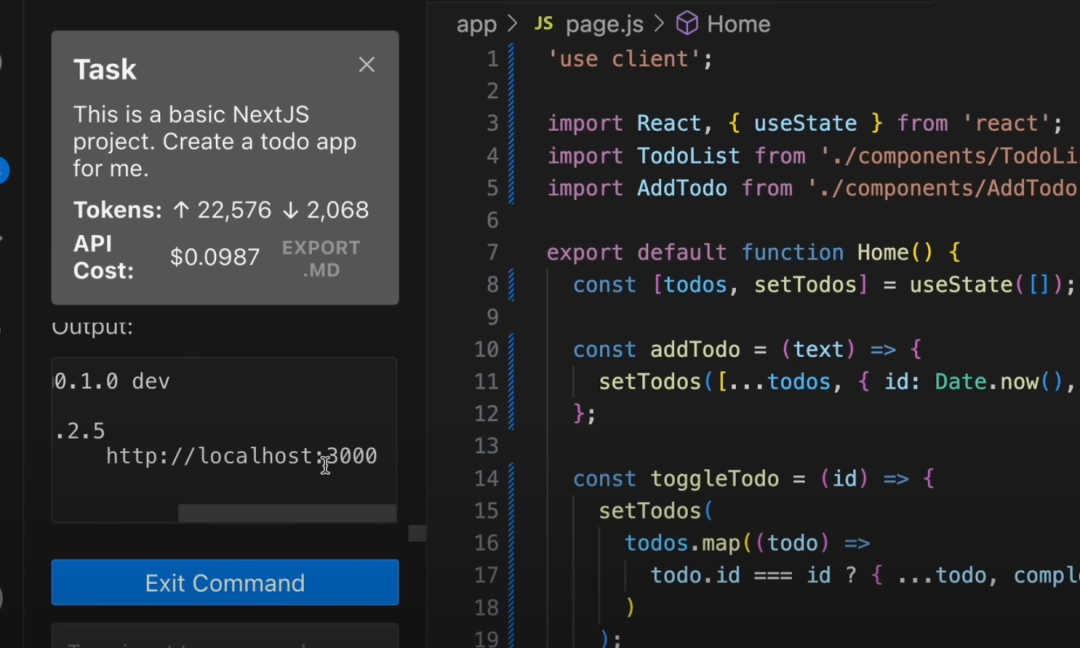Expand the chevron between app and page.js
This screenshot has width=1080, height=648.
click(513, 24)
